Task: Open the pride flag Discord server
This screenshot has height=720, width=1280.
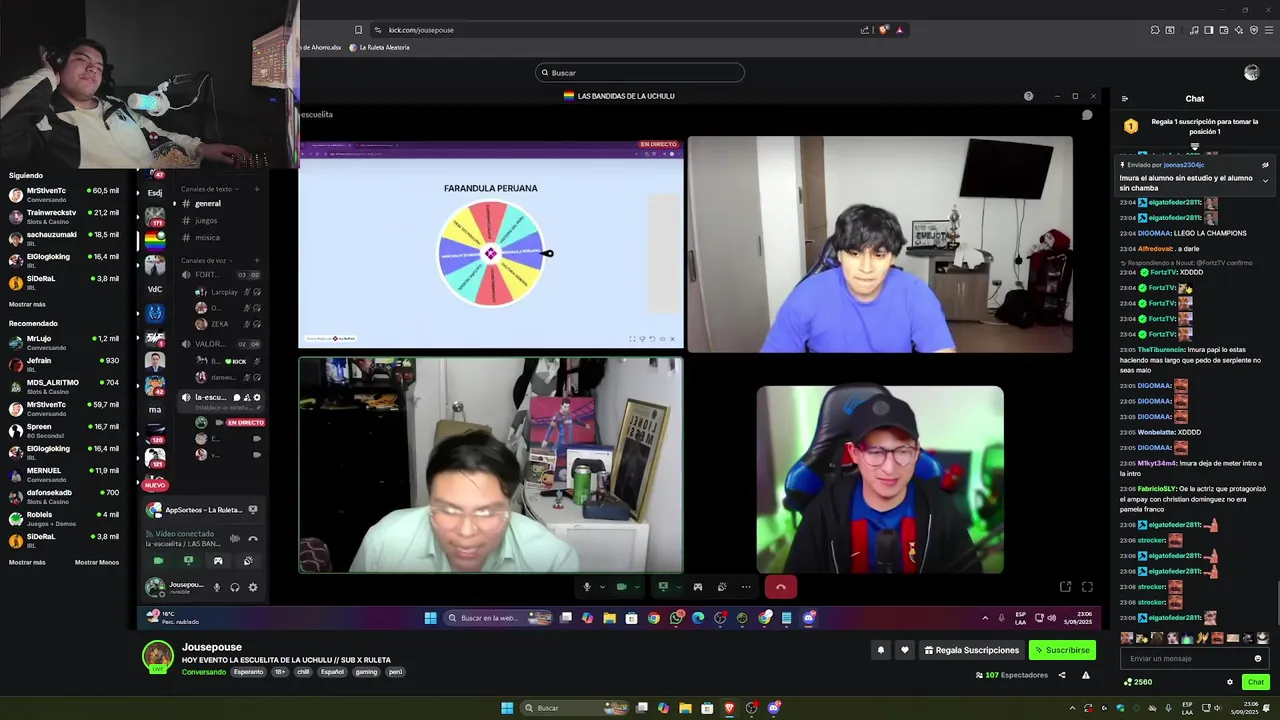Action: tap(155, 241)
